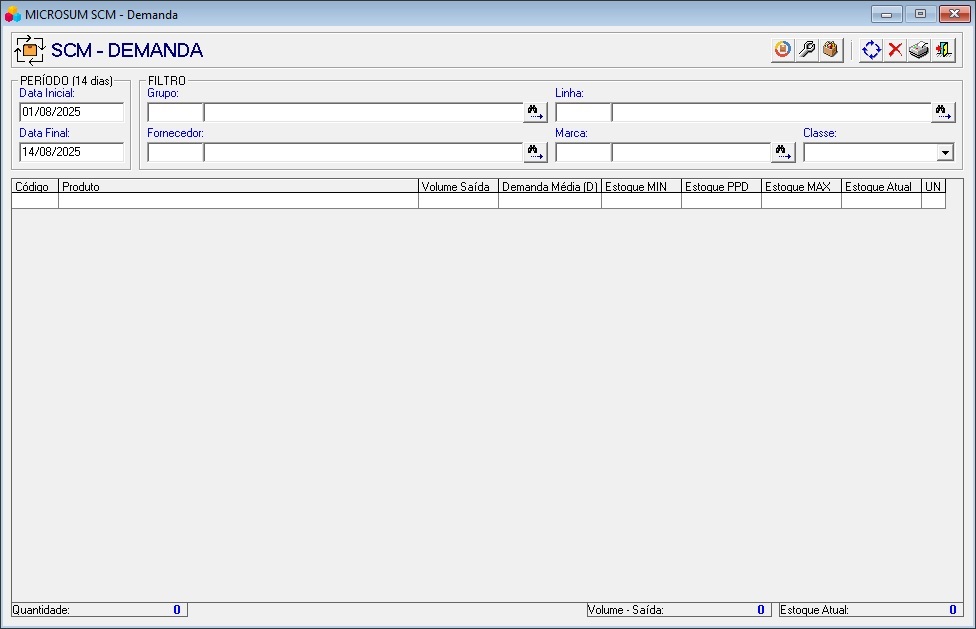The width and height of the screenshot is (976, 629).
Task: Expand the Classe dropdown
Action: click(945, 152)
